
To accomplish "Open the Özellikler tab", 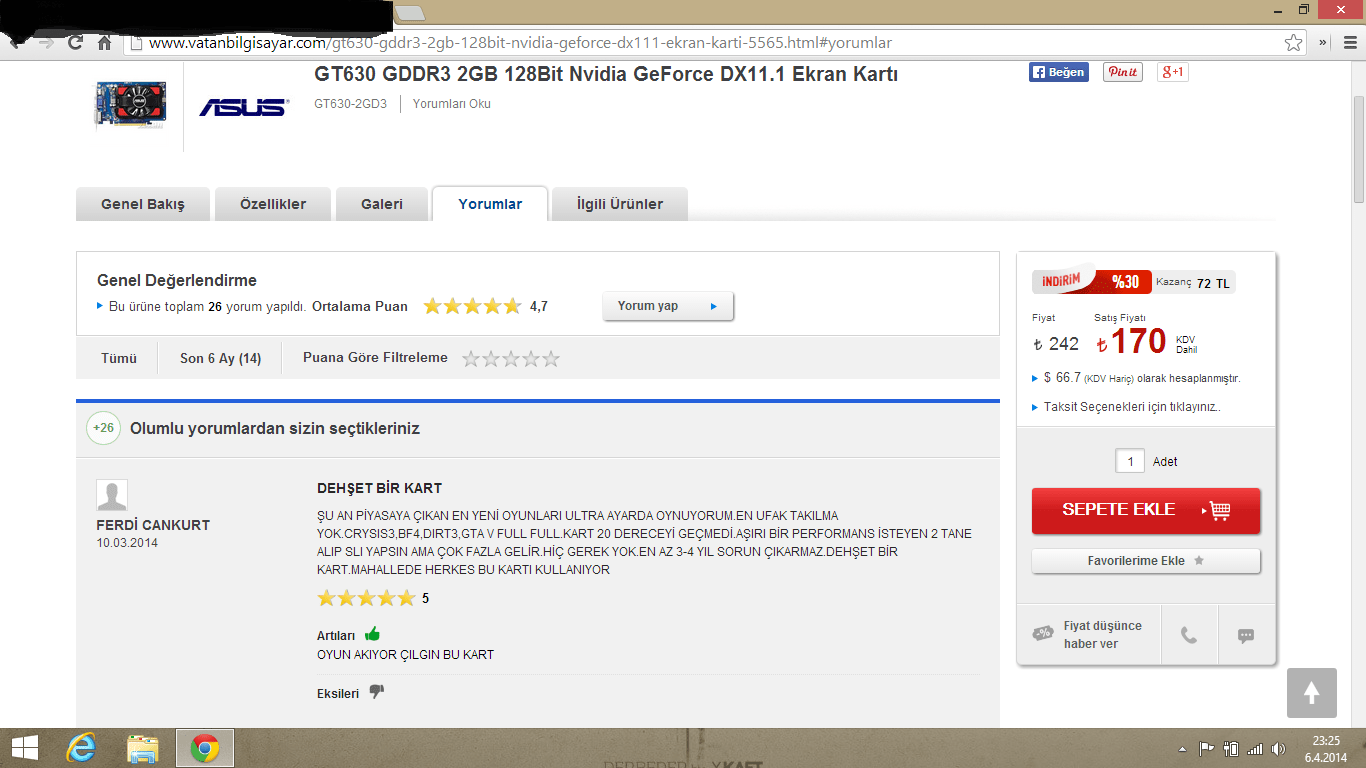I will pos(273,204).
